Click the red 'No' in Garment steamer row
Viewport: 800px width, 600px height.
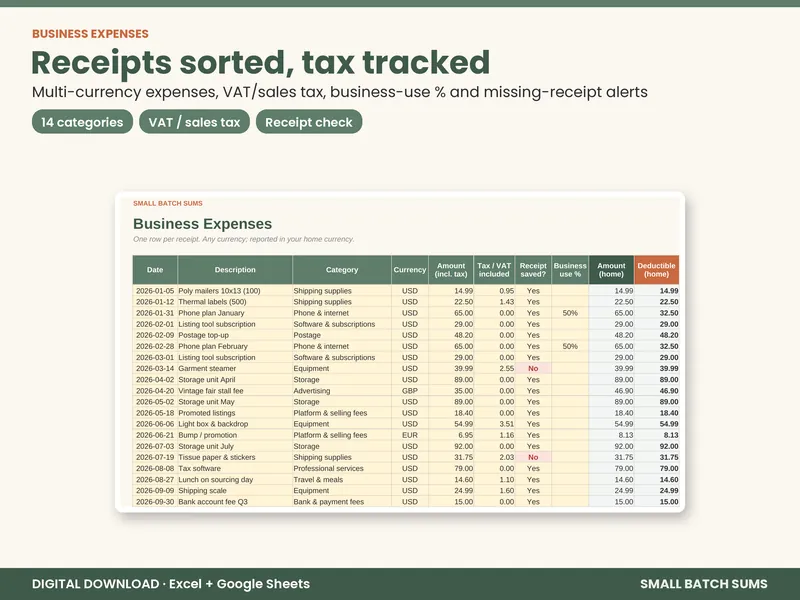click(x=533, y=368)
